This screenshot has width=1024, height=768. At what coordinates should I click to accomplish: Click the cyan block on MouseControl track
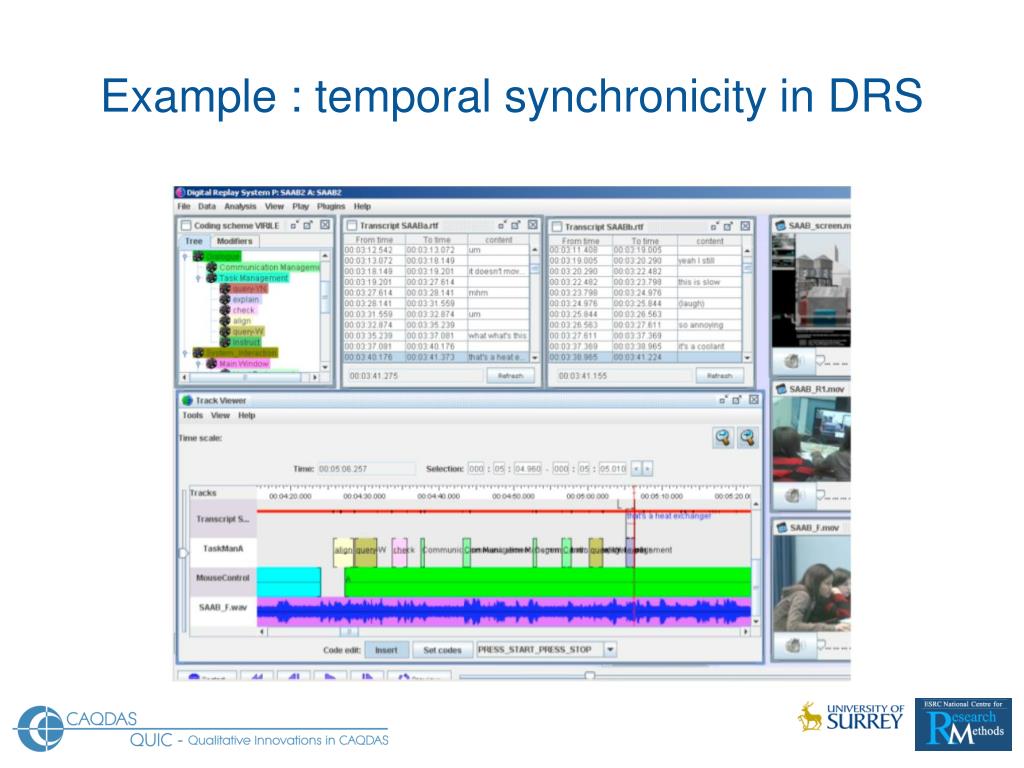click(x=289, y=581)
